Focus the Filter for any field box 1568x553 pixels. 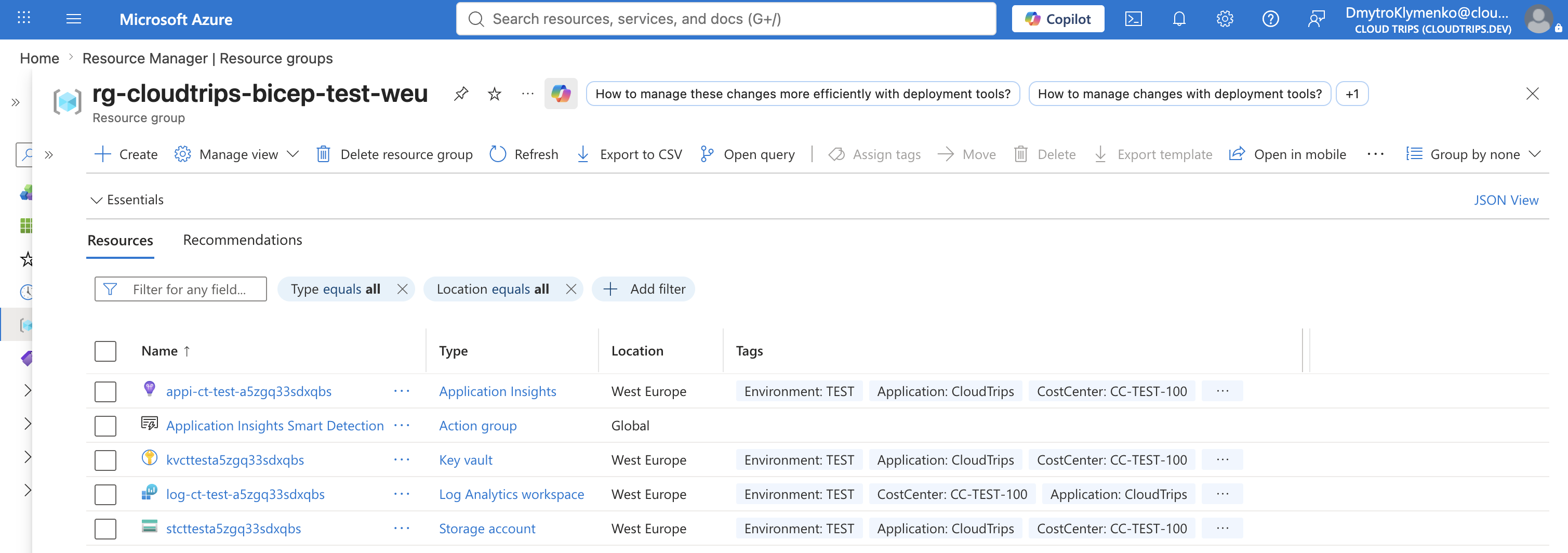[x=181, y=289]
